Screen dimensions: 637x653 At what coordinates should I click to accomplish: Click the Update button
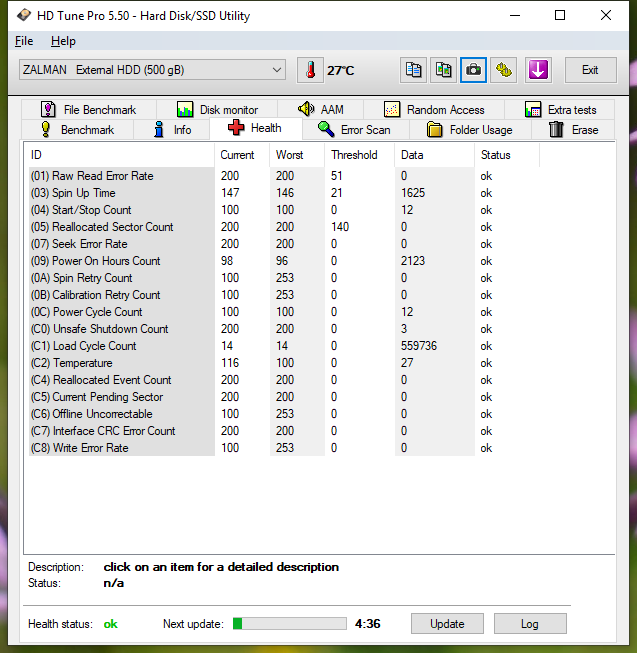pyautogui.click(x=447, y=623)
